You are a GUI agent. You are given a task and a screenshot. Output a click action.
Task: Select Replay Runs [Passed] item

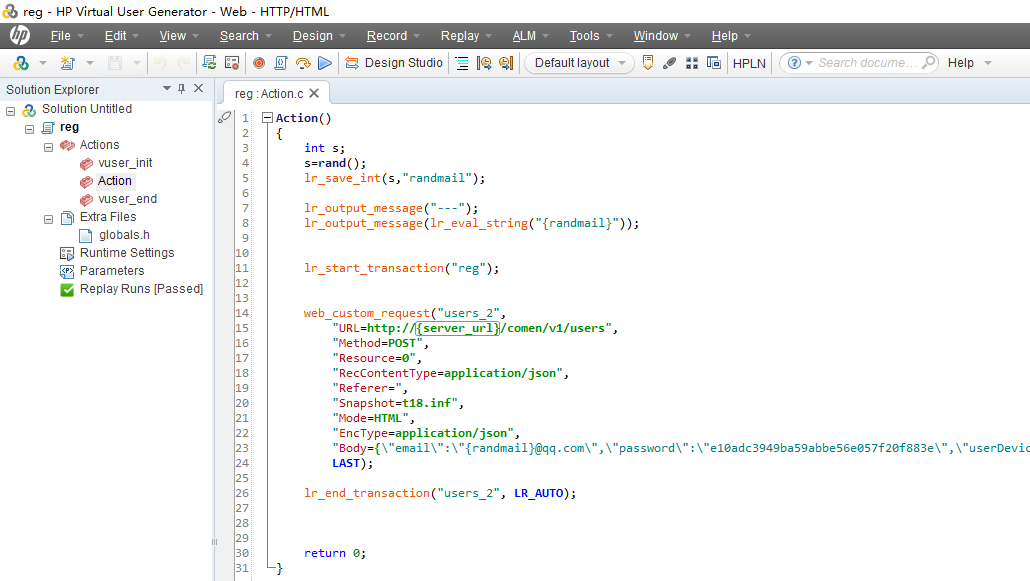coord(141,289)
